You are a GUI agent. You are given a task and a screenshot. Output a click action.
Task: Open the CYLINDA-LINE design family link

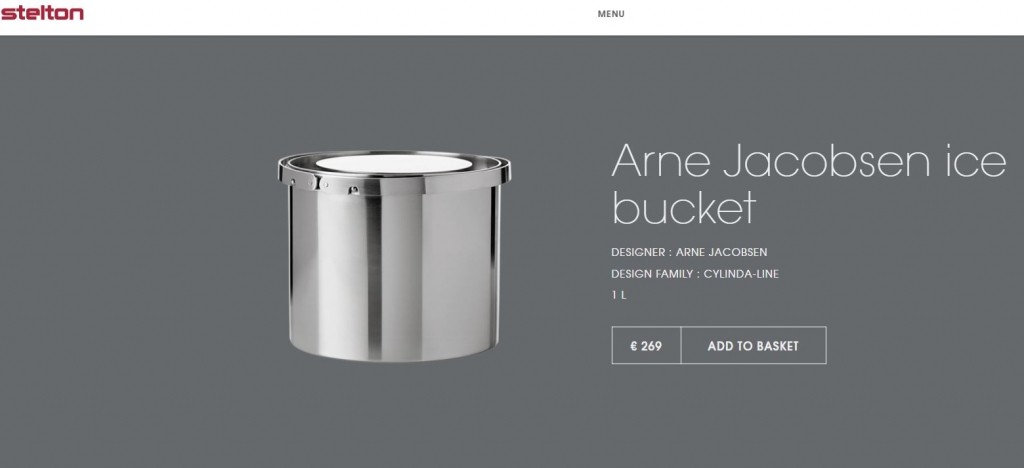[741, 274]
